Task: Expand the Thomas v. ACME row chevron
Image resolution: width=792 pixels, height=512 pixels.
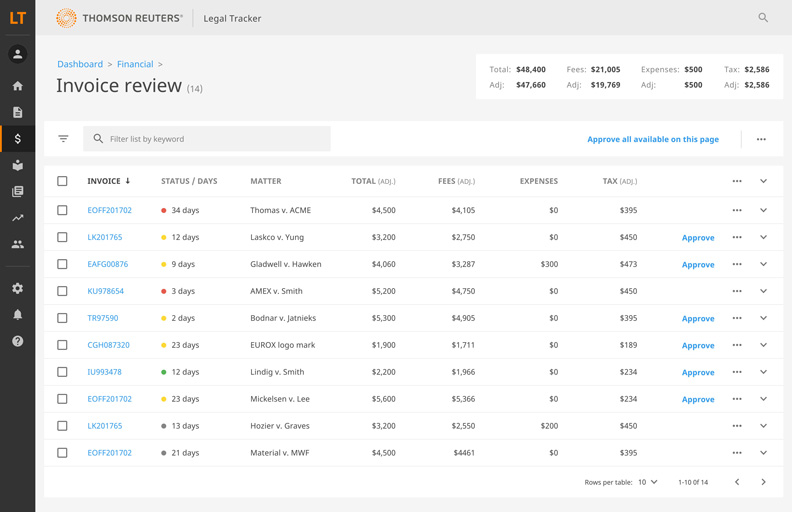Action: coord(763,210)
